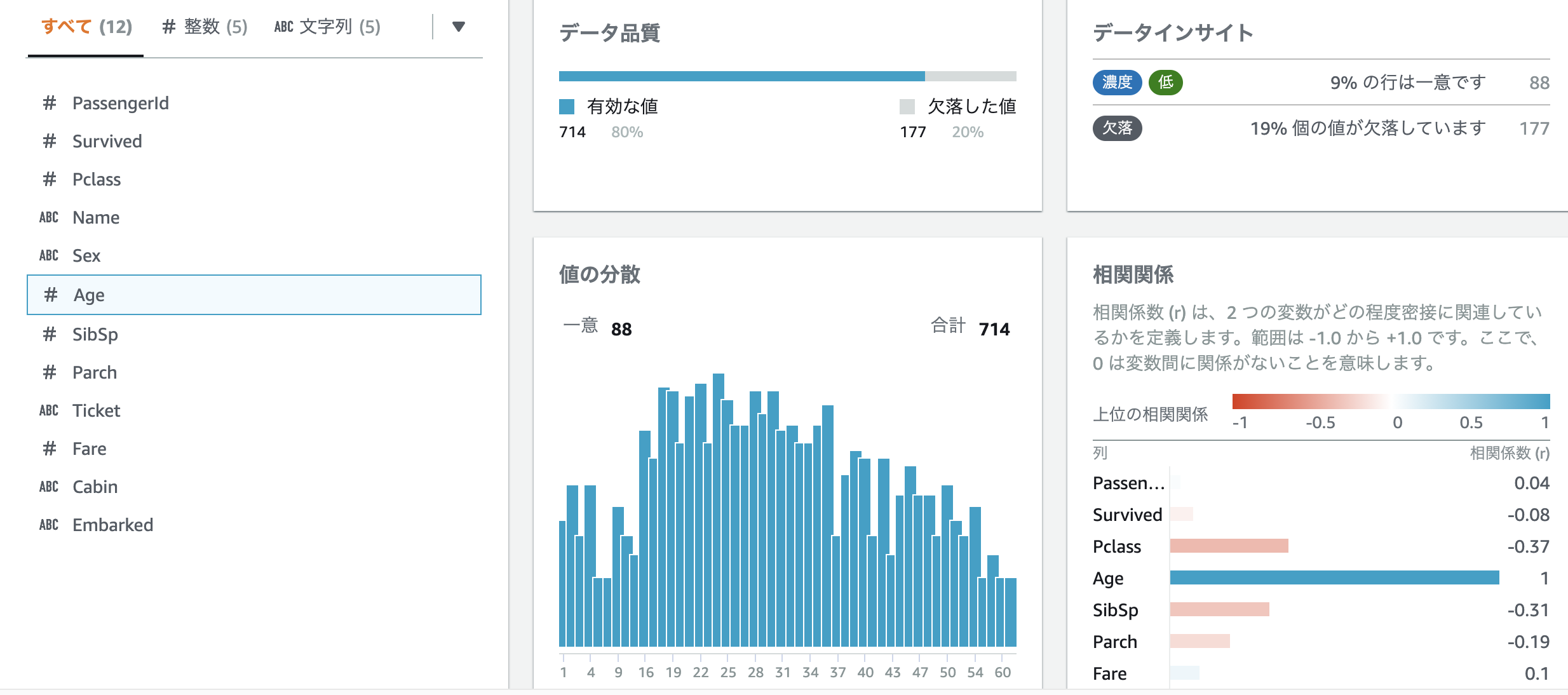Click the ABC icon next to Ticket
This screenshot has width=1568, height=695.
pyautogui.click(x=50, y=410)
